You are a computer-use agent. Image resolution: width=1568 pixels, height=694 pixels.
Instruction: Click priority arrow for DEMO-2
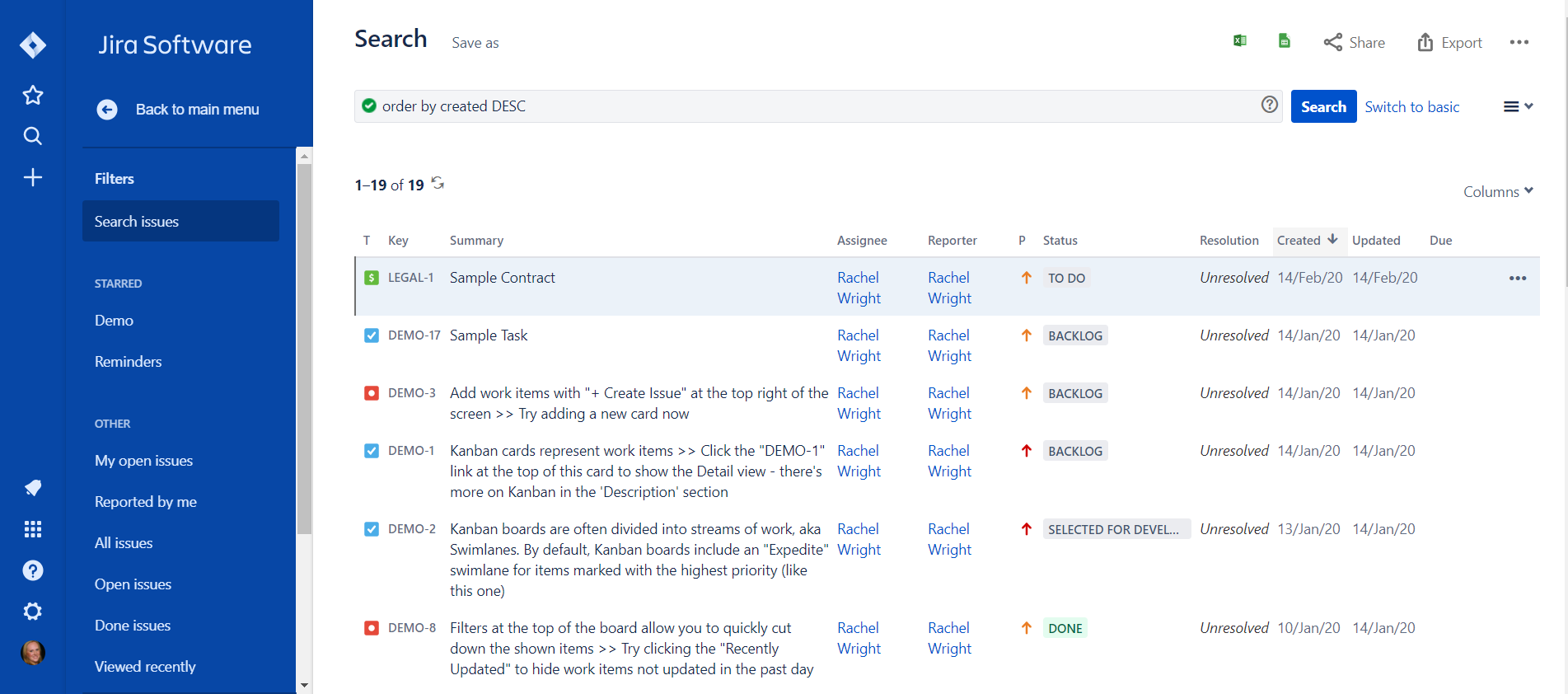[x=1027, y=529]
